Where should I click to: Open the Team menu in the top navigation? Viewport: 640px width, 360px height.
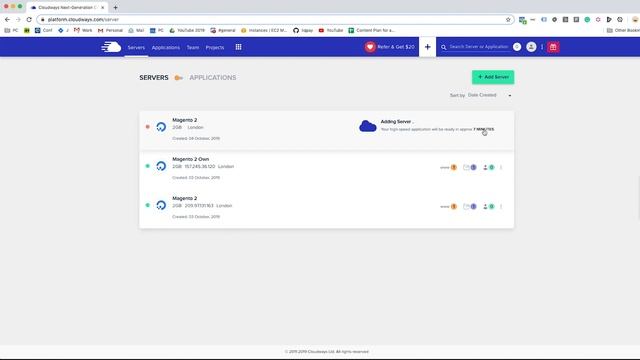pyautogui.click(x=193, y=47)
